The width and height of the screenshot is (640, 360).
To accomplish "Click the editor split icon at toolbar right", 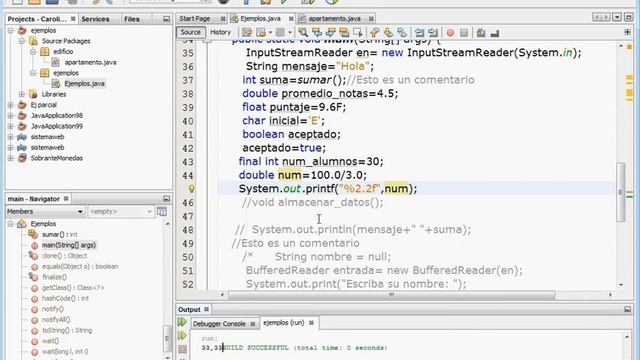I will pyautogui.click(x=627, y=32).
